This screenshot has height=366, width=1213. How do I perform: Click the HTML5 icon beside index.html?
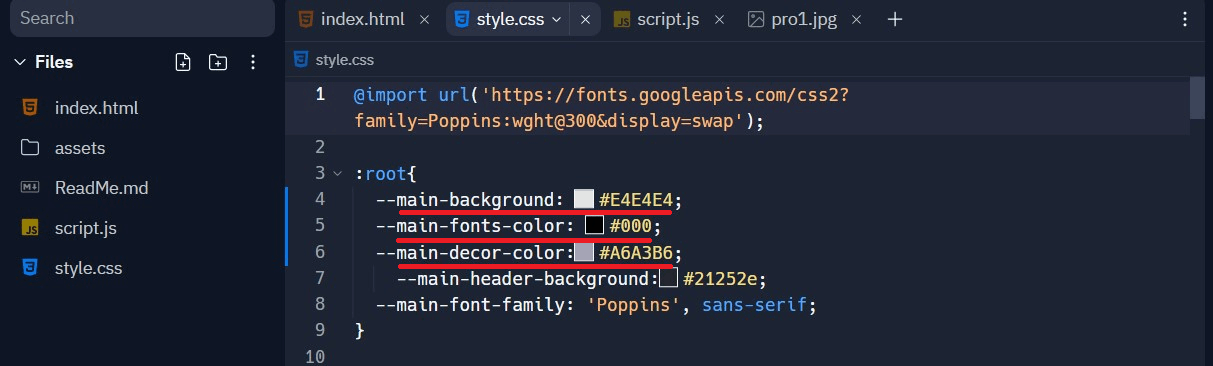pos(31,108)
